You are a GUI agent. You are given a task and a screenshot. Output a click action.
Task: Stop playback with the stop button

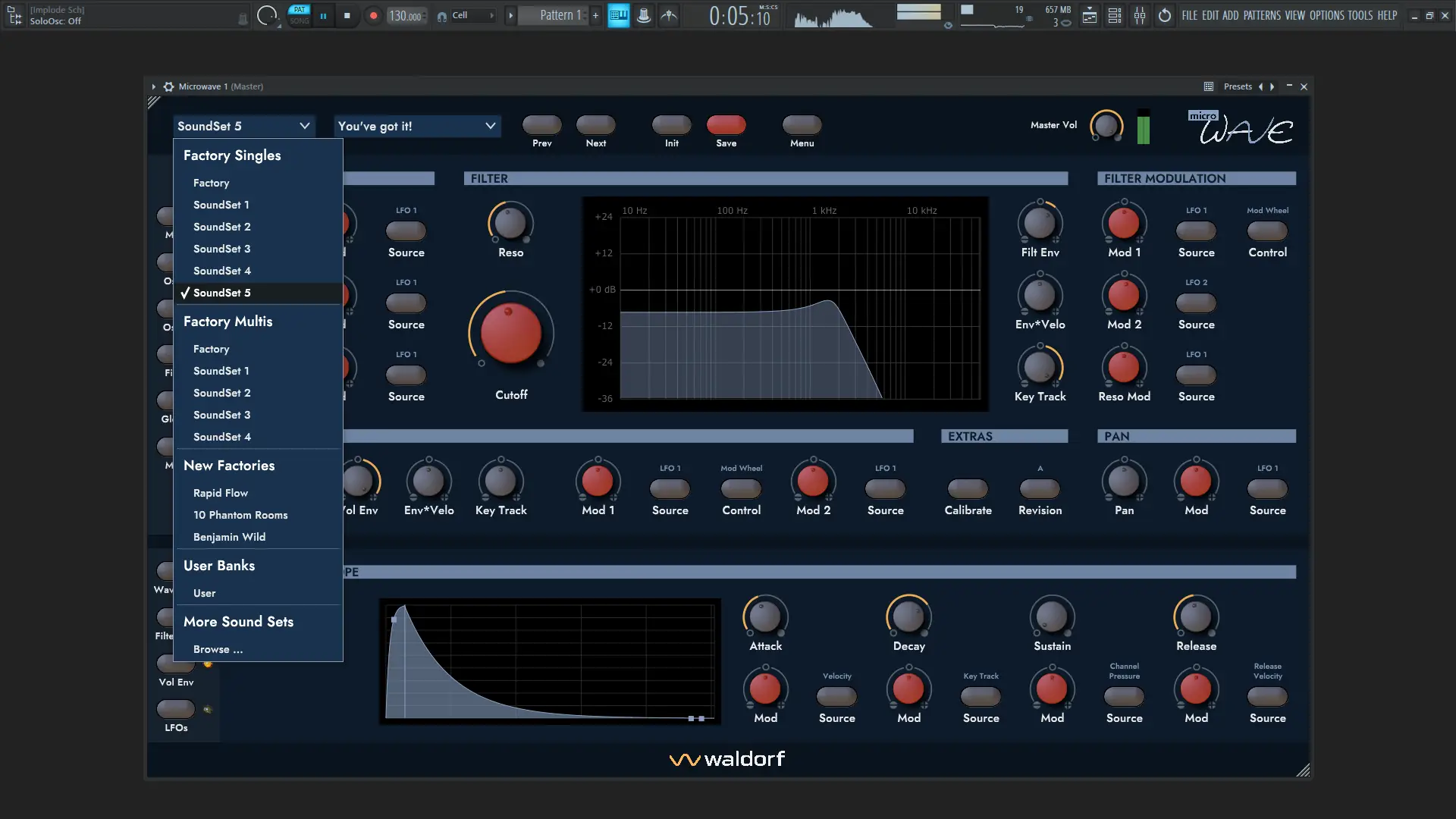pos(347,15)
